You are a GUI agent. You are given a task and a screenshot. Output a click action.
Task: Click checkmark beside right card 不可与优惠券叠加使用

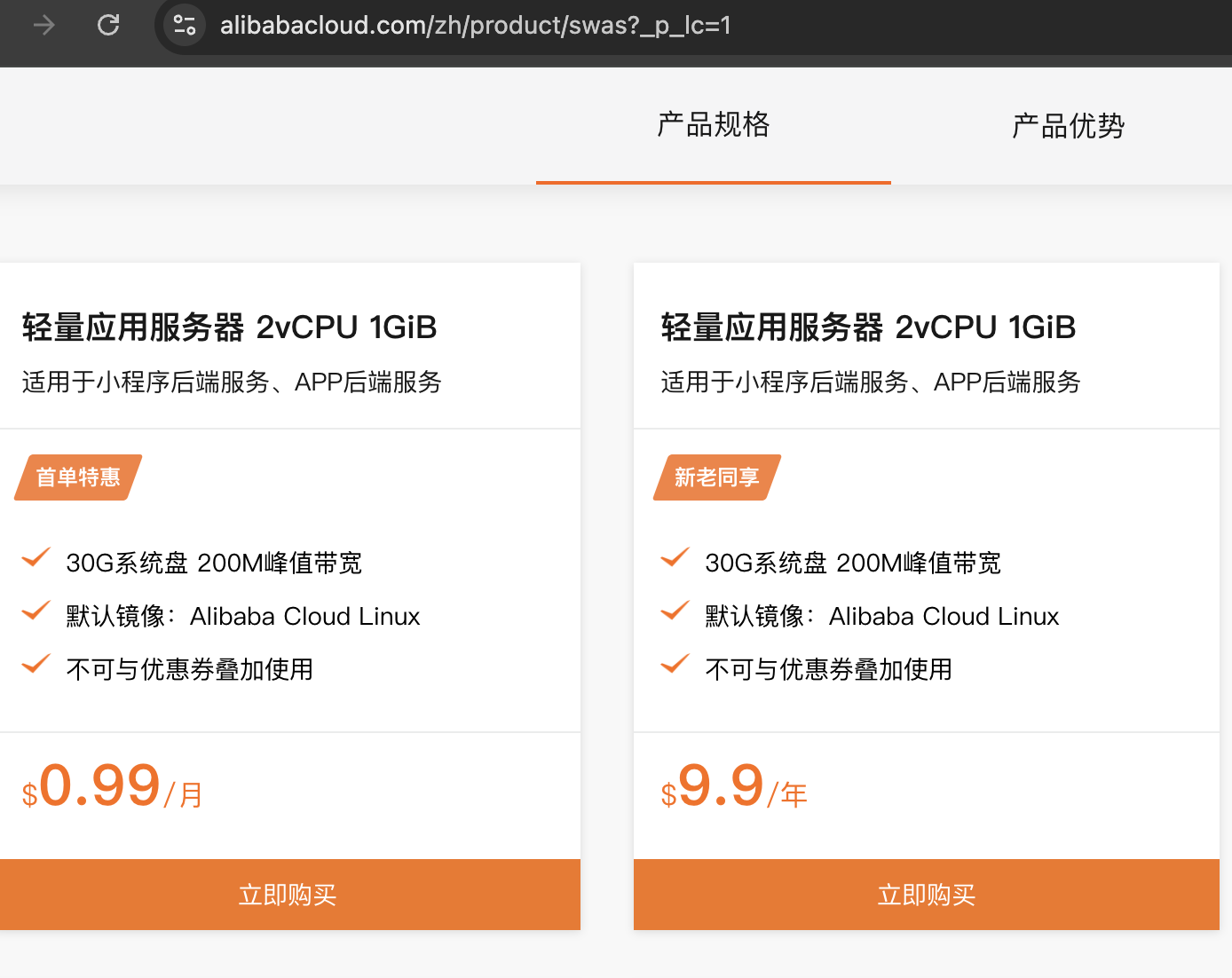tap(675, 664)
